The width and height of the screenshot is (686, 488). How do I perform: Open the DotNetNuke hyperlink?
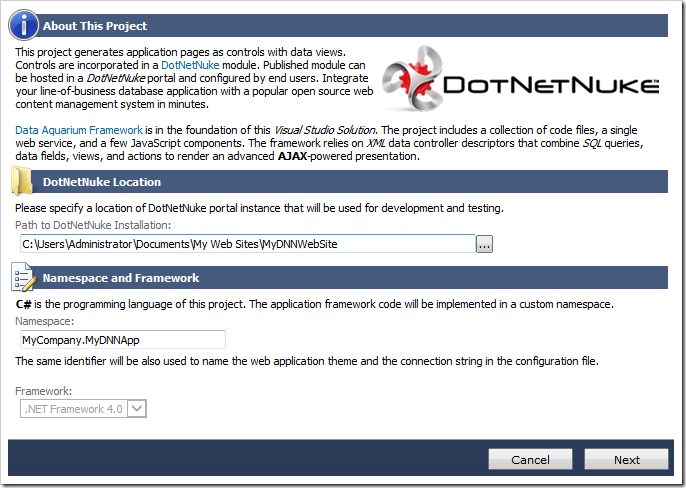pos(190,65)
